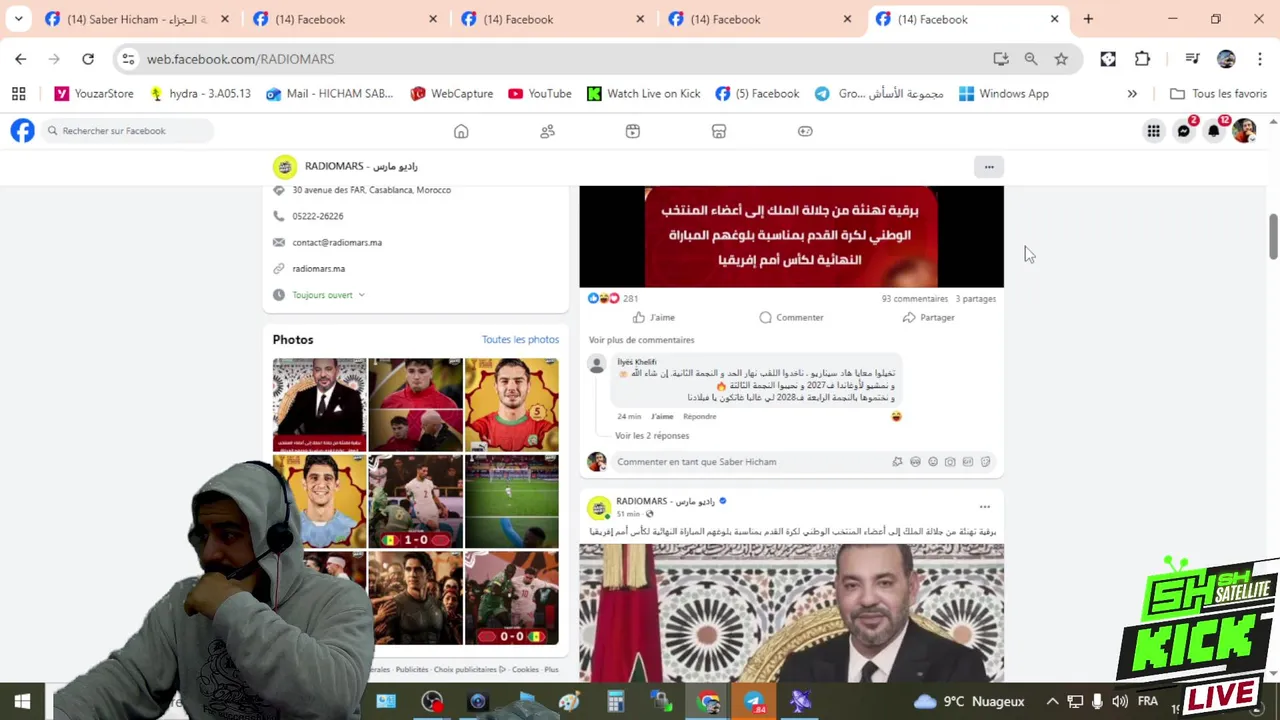This screenshot has height=720, width=1280.
Task: Insert an emoji in the comment box
Action: pos(933,462)
